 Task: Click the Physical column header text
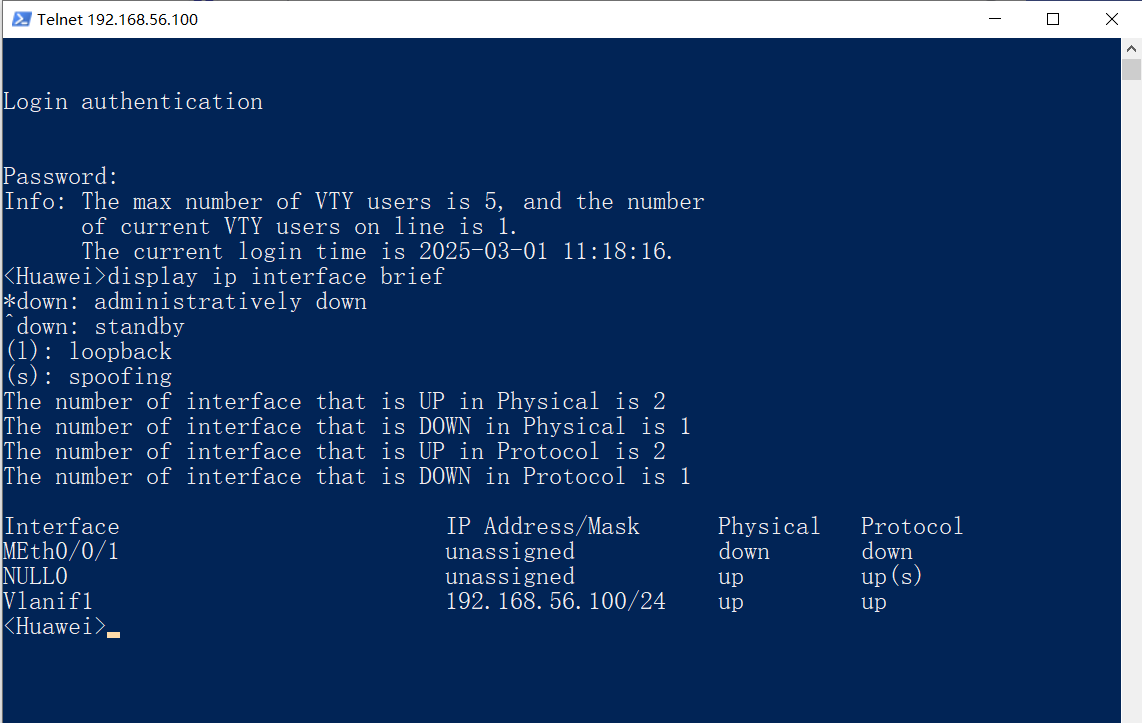pos(768,526)
